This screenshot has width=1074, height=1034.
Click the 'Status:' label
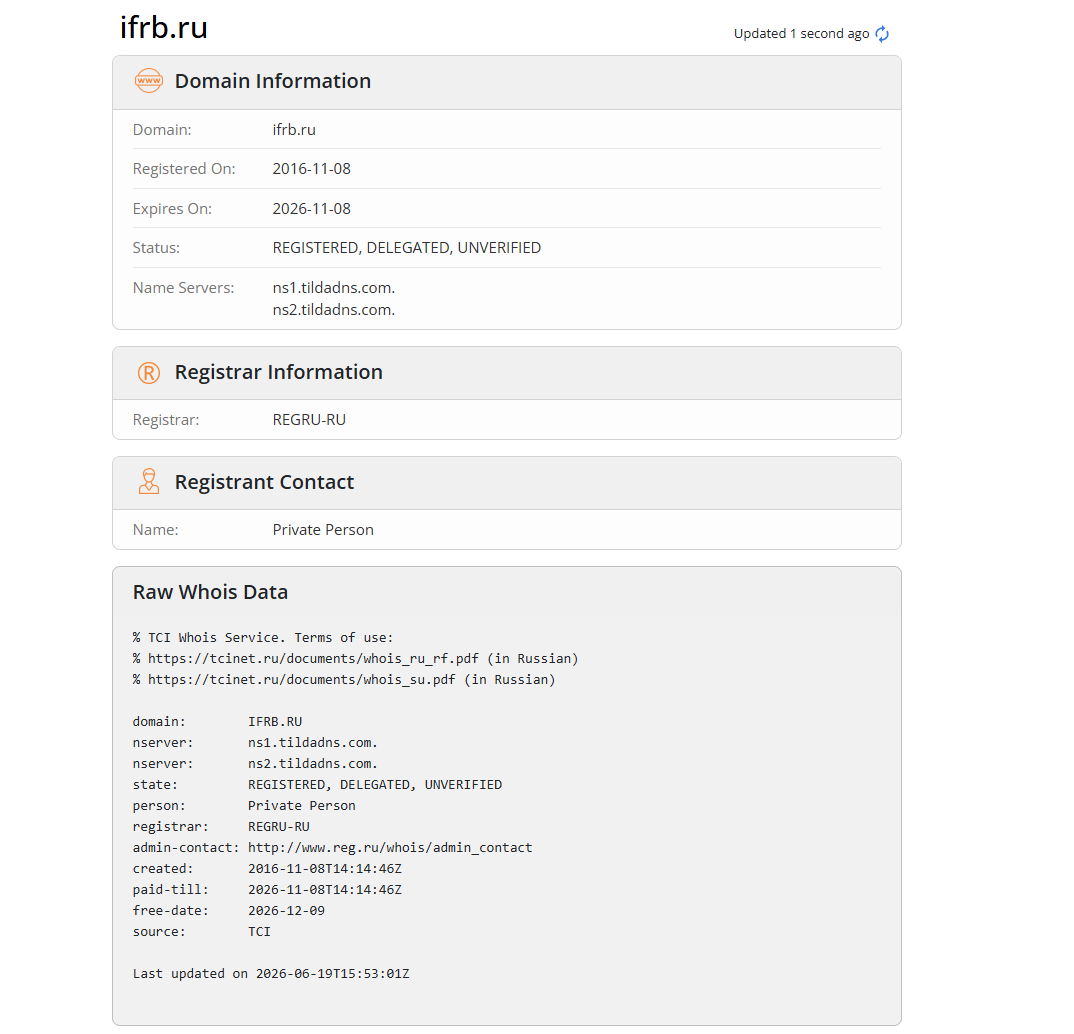pos(156,248)
